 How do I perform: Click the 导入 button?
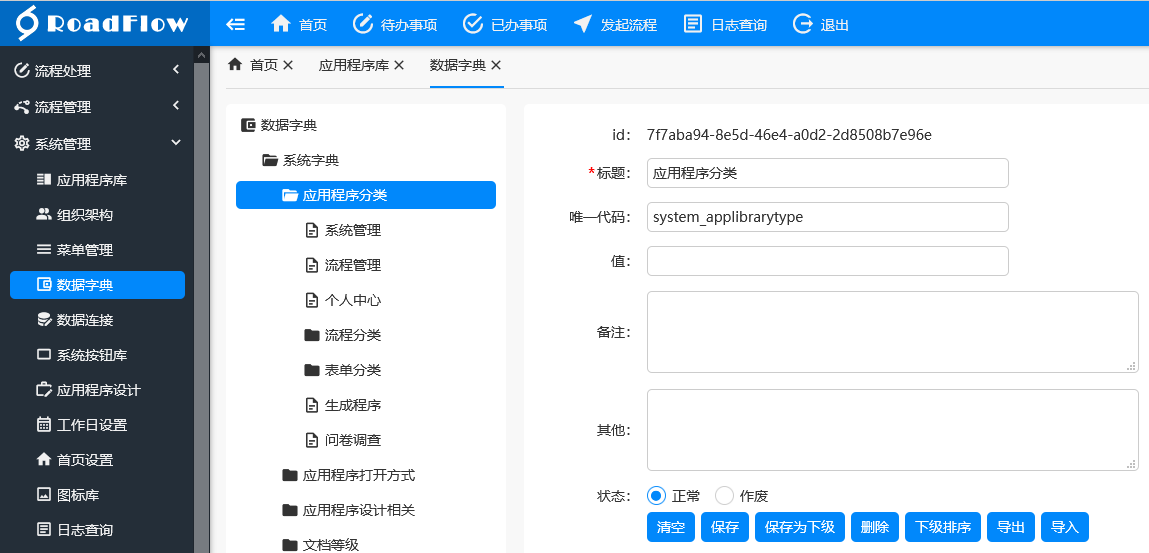pos(1065,527)
